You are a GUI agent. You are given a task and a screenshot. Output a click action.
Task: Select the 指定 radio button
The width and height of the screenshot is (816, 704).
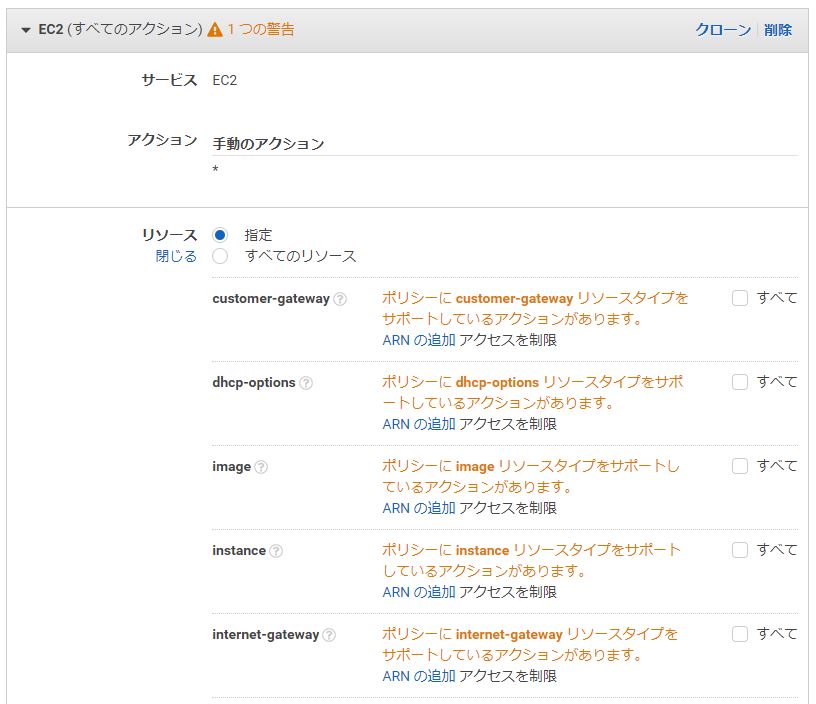coord(220,235)
